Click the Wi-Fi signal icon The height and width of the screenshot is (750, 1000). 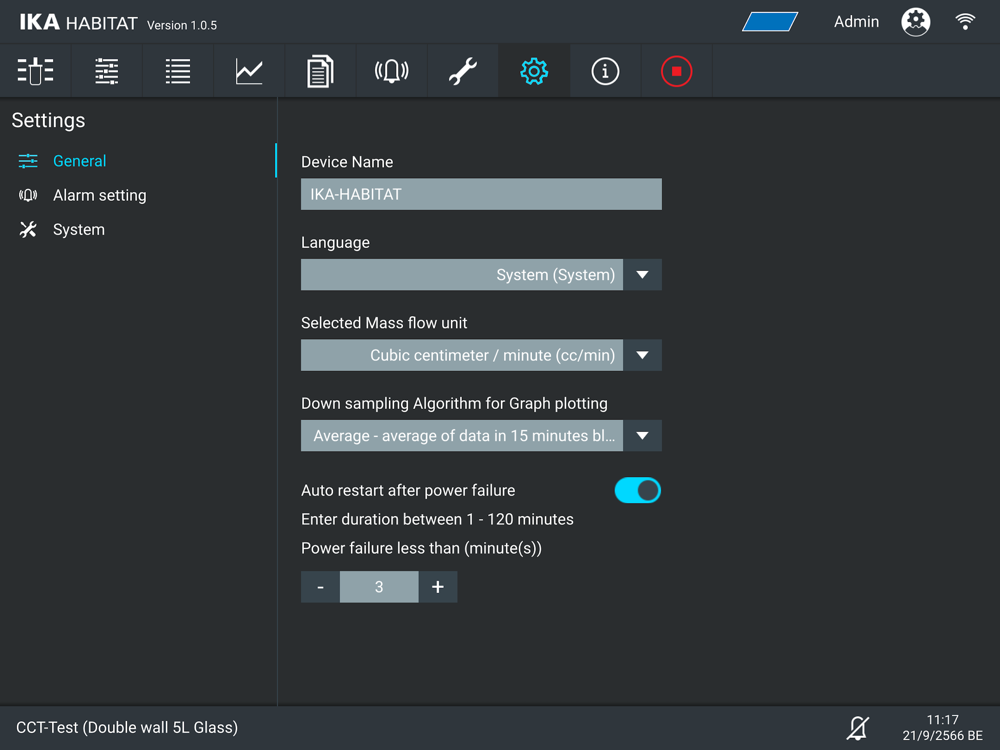tap(965, 22)
